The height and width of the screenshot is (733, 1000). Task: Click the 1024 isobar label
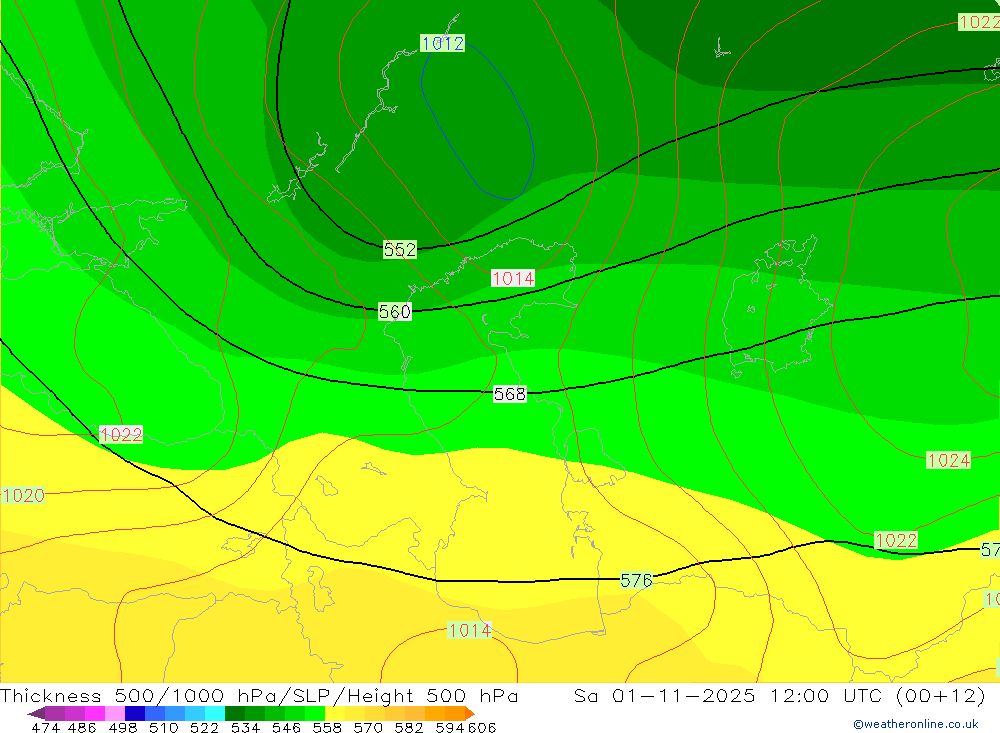tap(948, 460)
